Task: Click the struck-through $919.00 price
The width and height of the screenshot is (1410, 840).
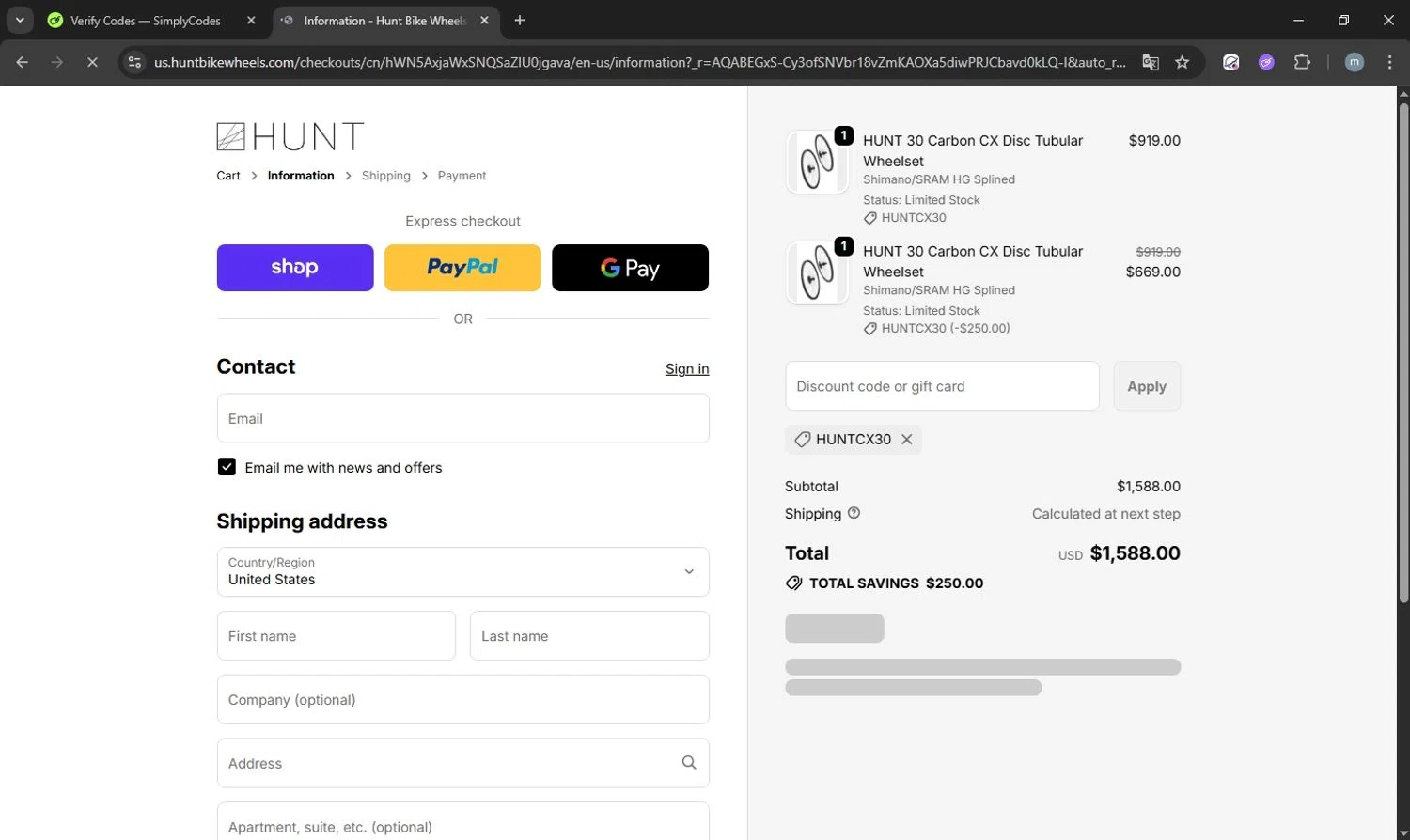Action: 1158,252
